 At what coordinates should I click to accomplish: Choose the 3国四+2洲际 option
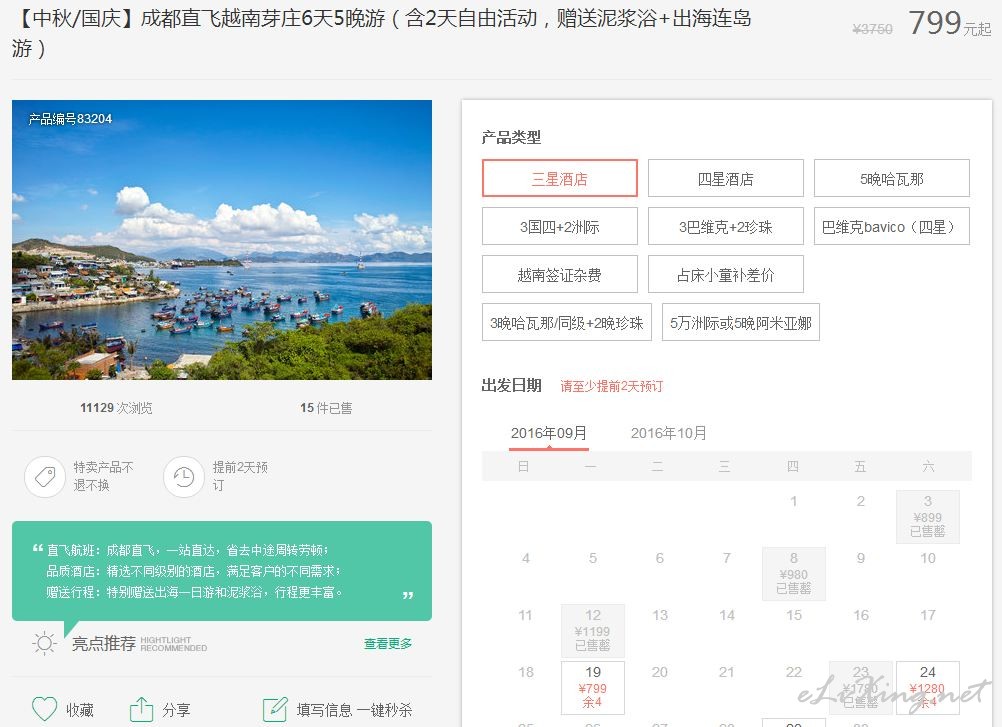coord(560,226)
